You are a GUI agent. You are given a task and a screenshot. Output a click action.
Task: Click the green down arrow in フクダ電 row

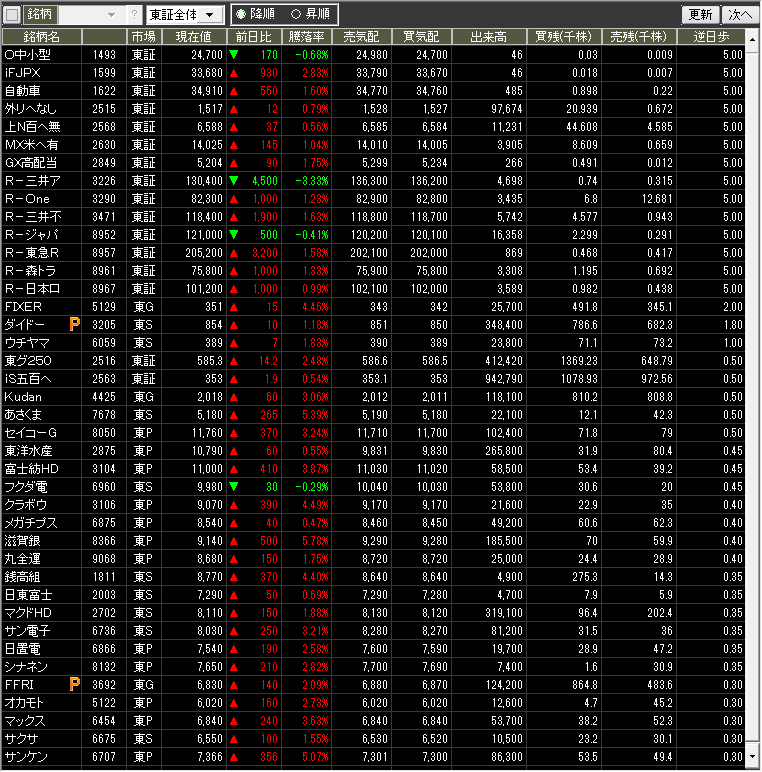233,487
